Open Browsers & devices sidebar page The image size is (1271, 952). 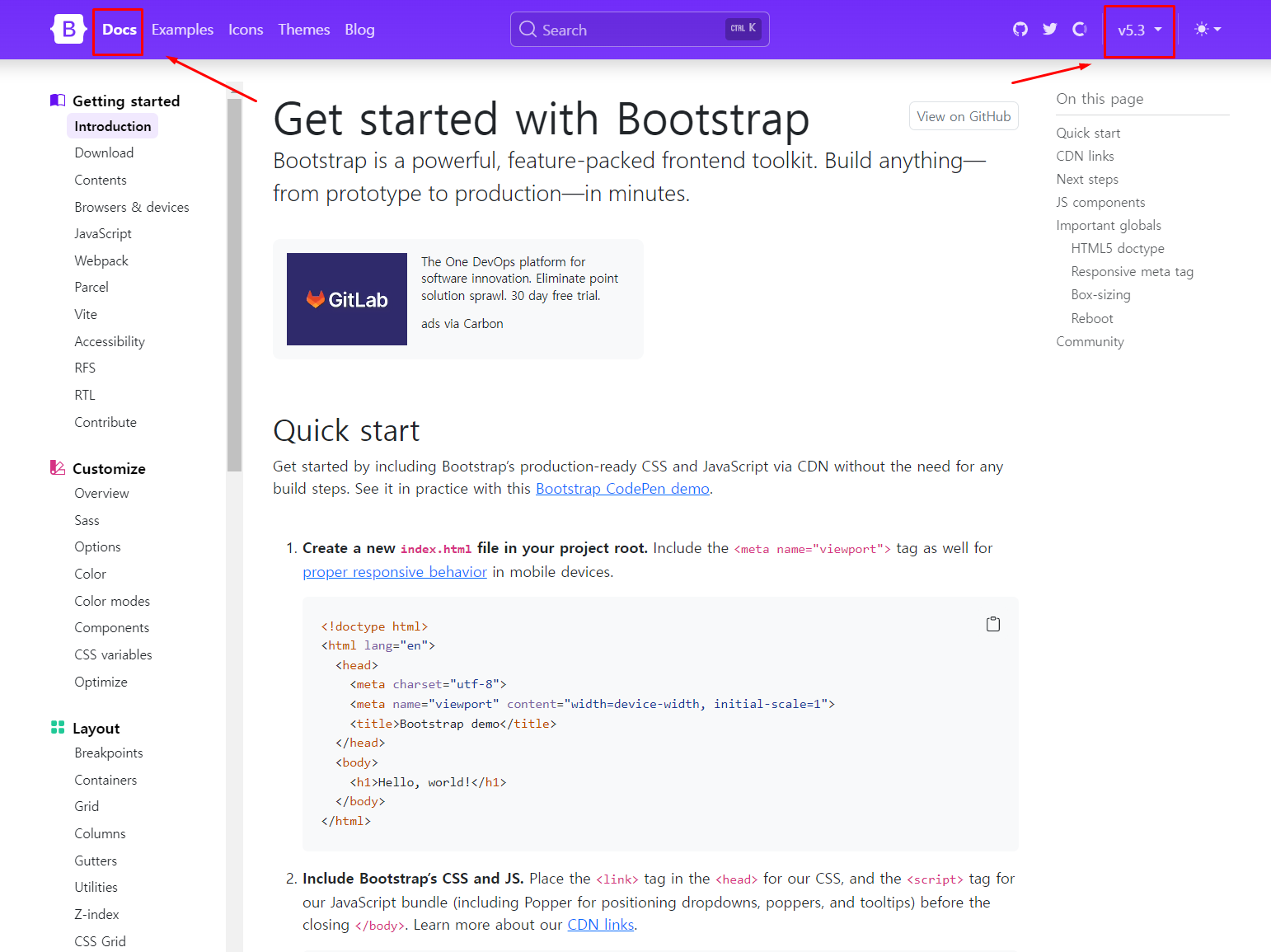132,208
